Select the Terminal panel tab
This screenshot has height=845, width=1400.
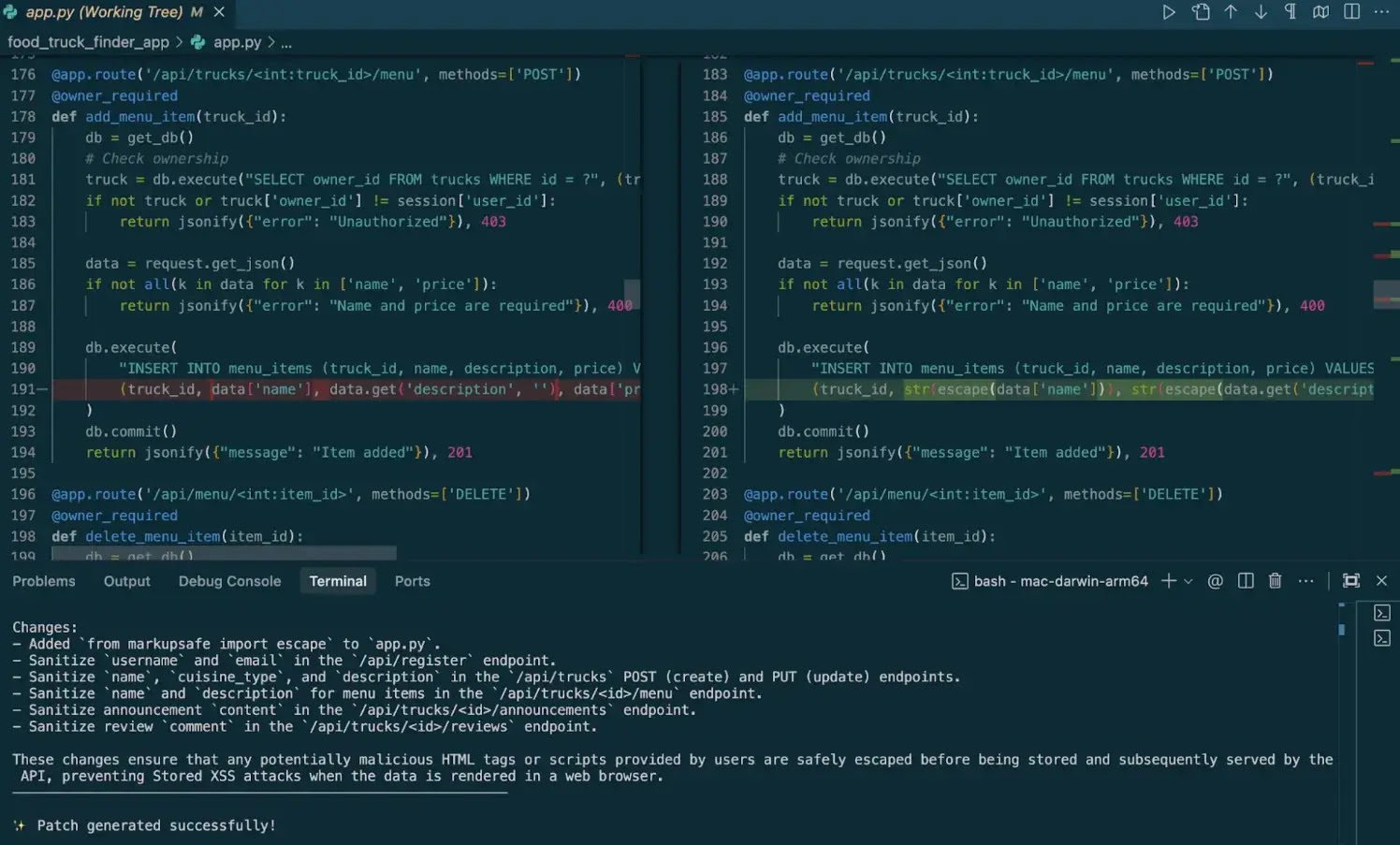(338, 581)
